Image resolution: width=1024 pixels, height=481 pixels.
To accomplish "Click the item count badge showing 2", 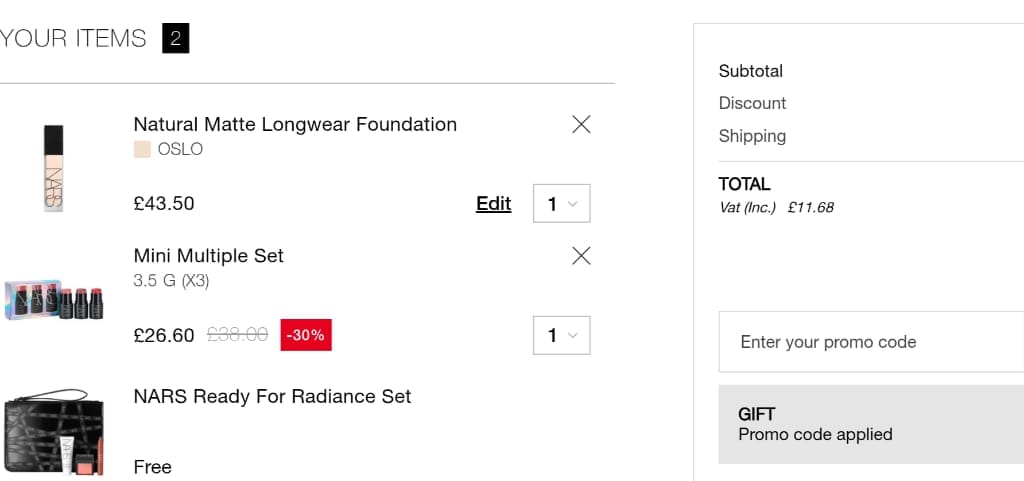I will click(x=176, y=39).
